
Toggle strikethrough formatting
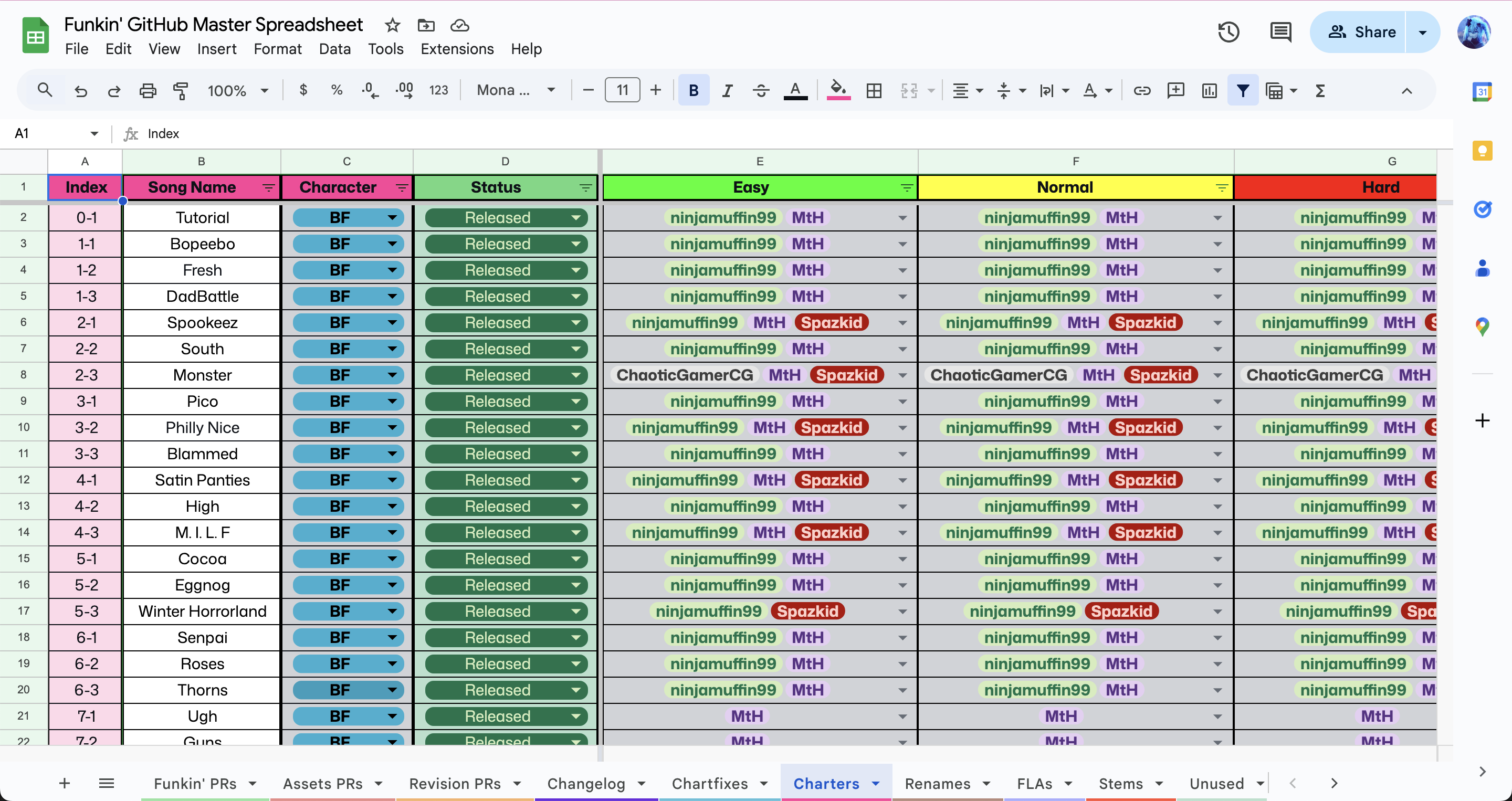(761, 90)
